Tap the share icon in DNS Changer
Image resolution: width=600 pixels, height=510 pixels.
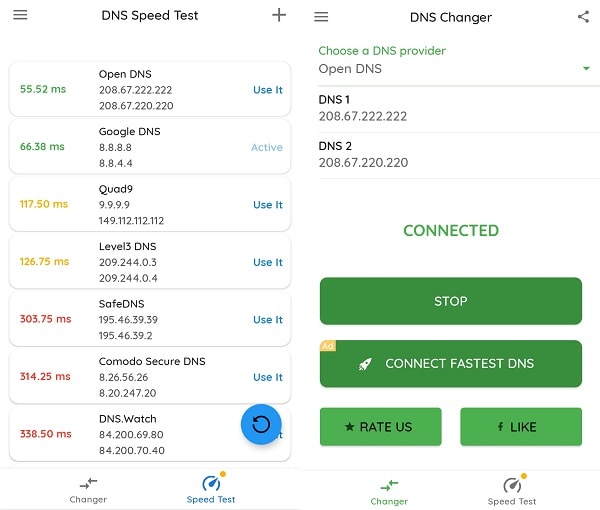pyautogui.click(x=583, y=16)
